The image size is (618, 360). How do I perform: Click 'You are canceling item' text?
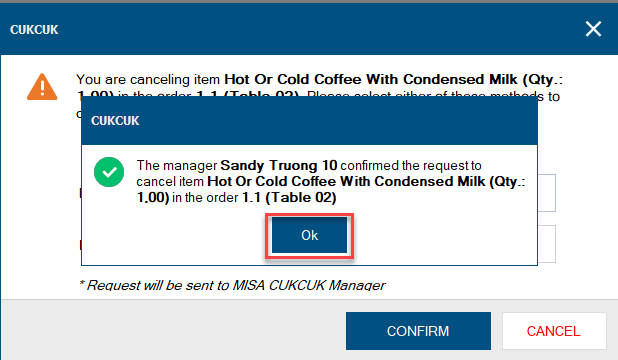148,80
